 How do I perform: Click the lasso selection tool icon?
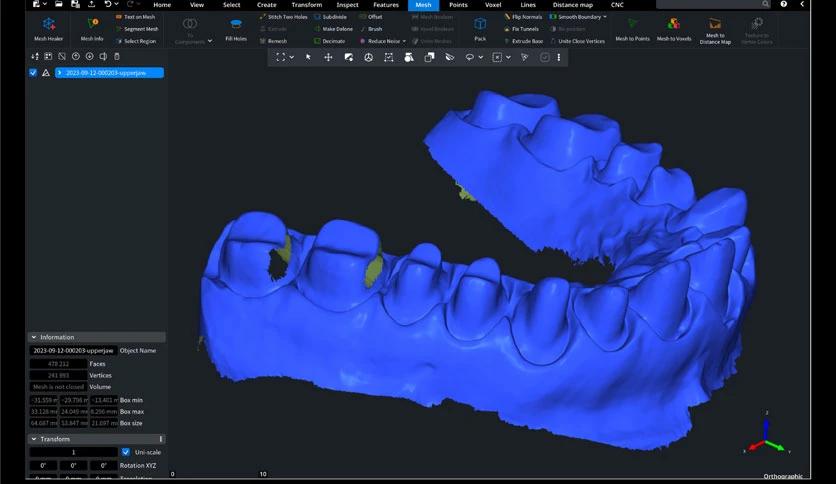(x=469, y=57)
